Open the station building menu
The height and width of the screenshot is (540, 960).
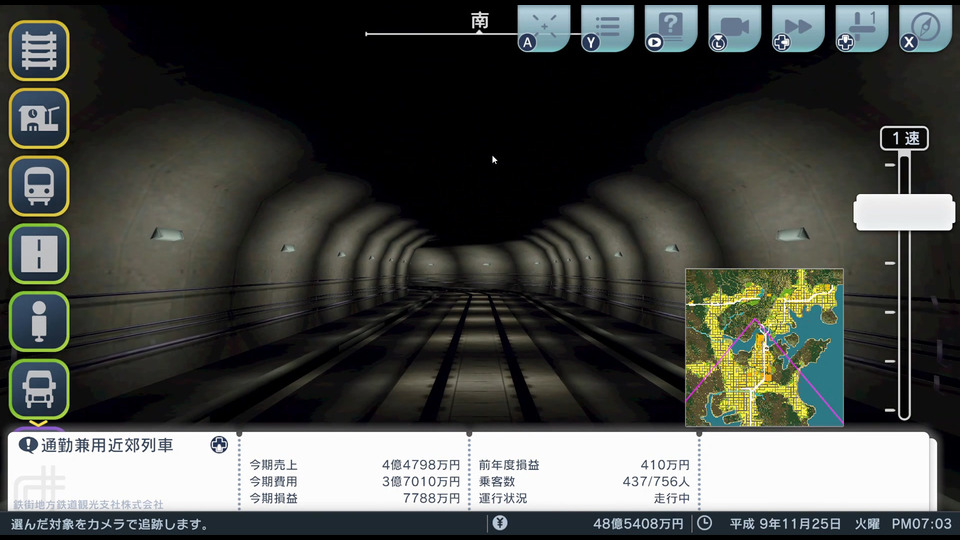tap(39, 119)
